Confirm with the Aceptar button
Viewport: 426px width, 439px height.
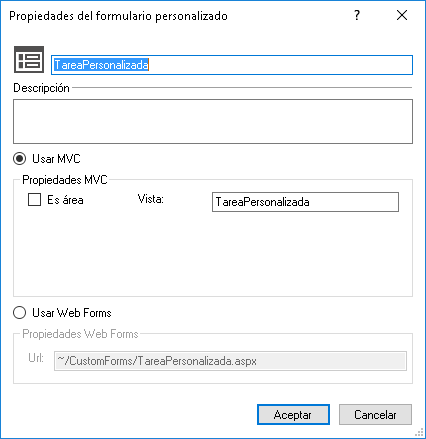pos(293,415)
